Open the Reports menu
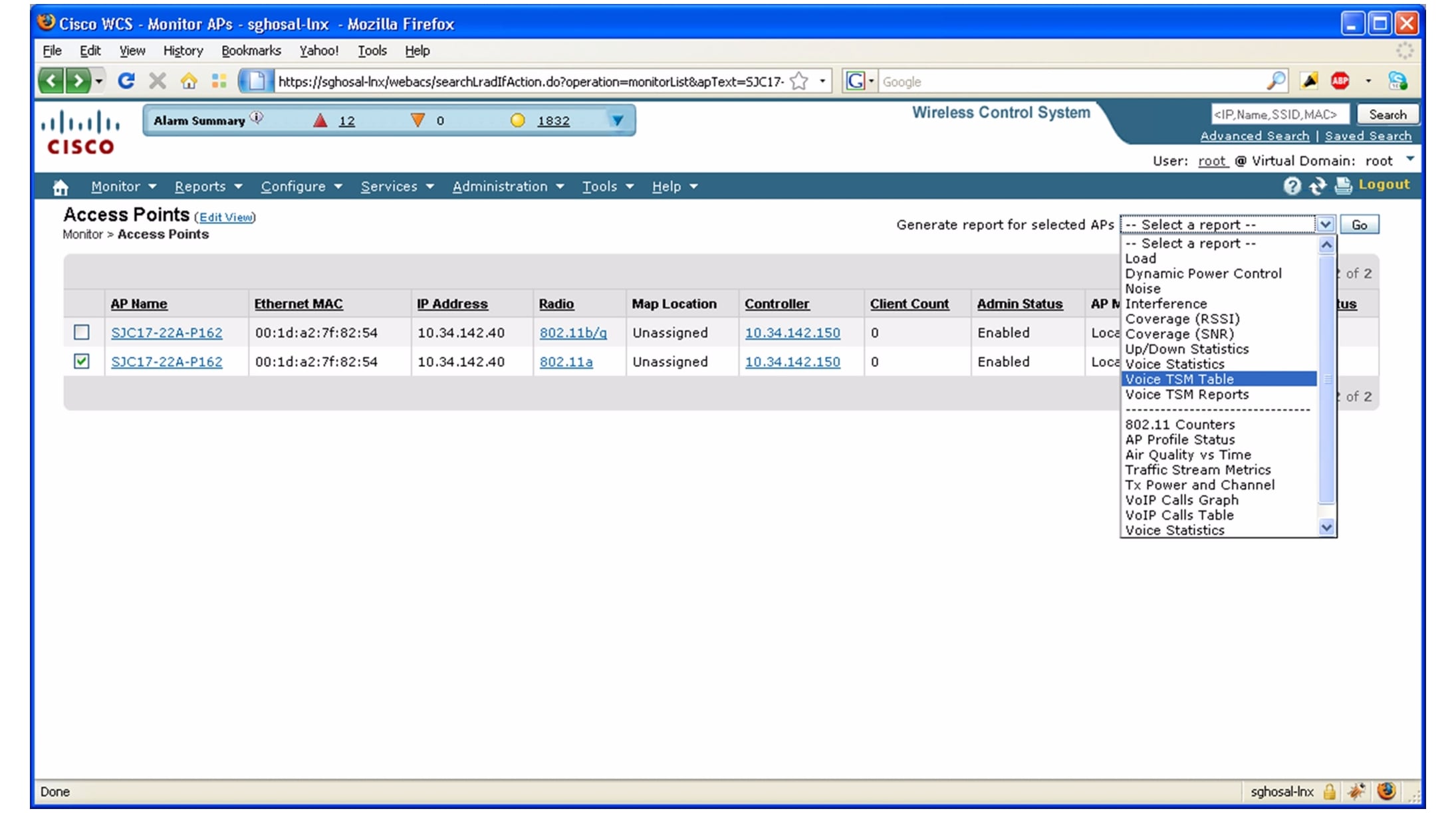 (202, 187)
